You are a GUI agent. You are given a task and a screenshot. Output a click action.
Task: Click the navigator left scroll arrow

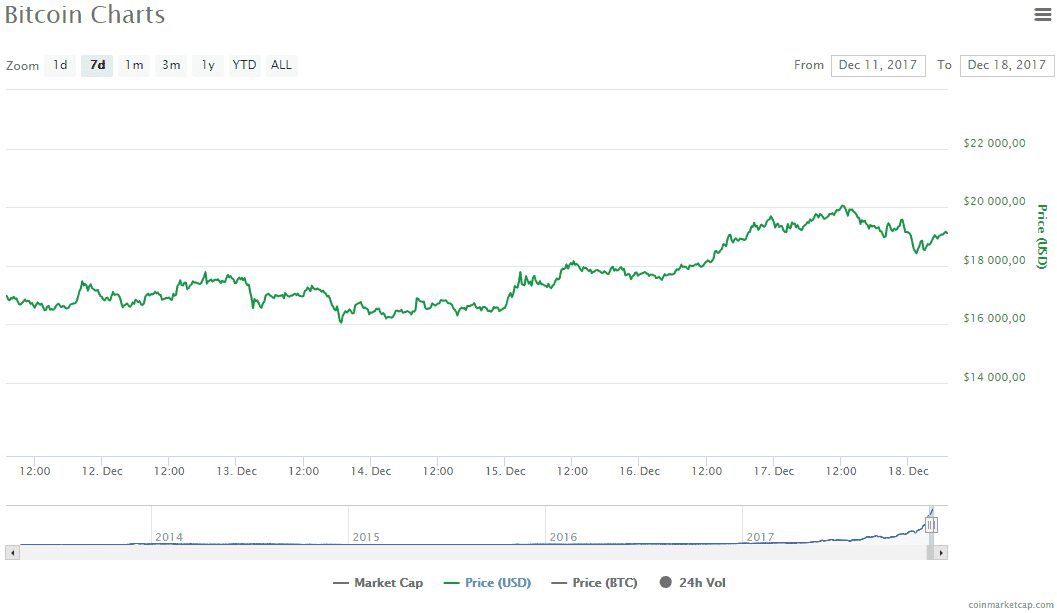click(x=12, y=553)
